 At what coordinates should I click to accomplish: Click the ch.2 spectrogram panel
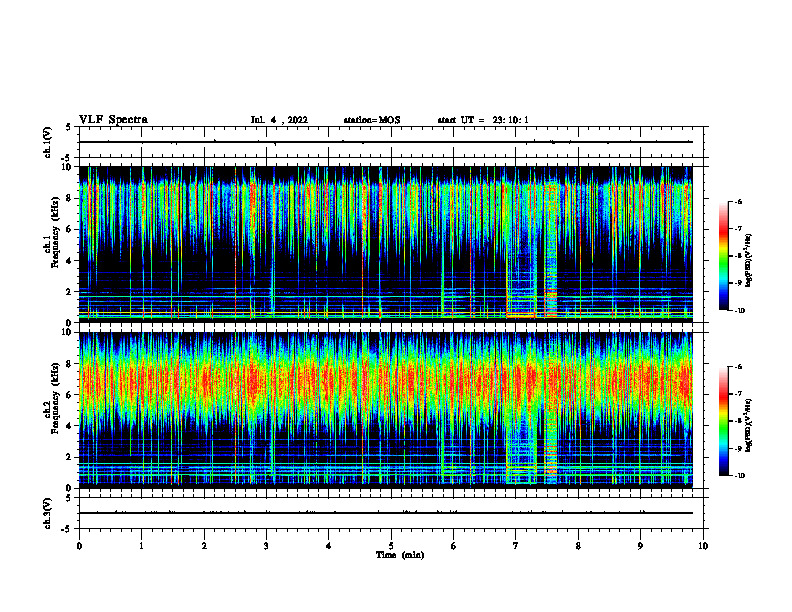point(385,410)
